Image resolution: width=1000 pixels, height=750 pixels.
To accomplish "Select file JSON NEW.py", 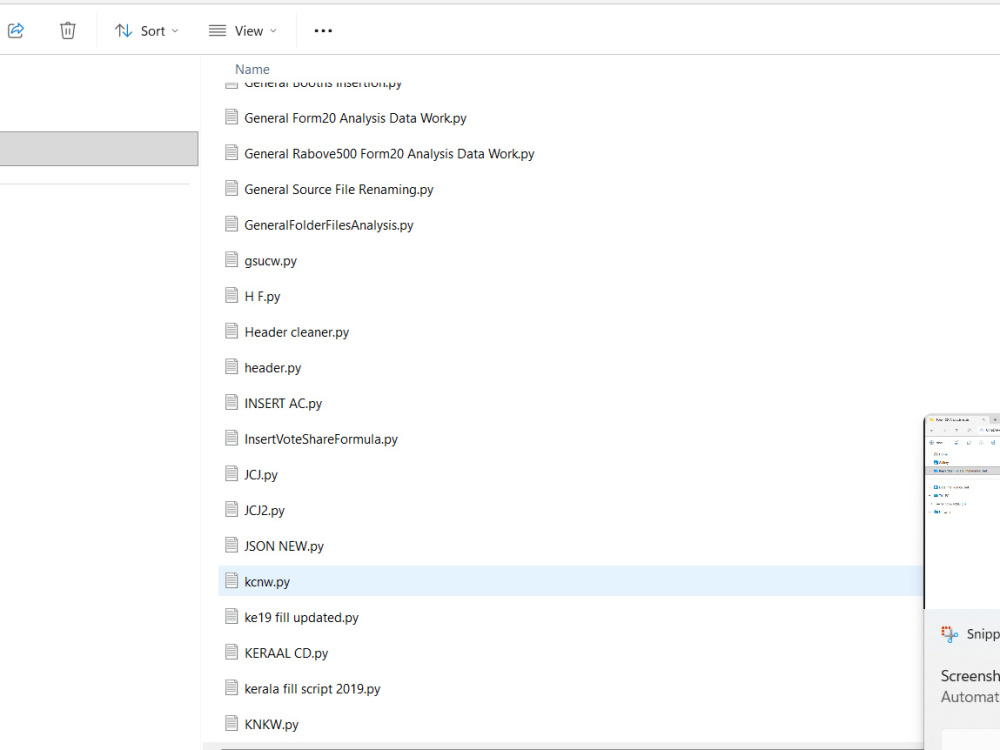I will pyautogui.click(x=284, y=547).
